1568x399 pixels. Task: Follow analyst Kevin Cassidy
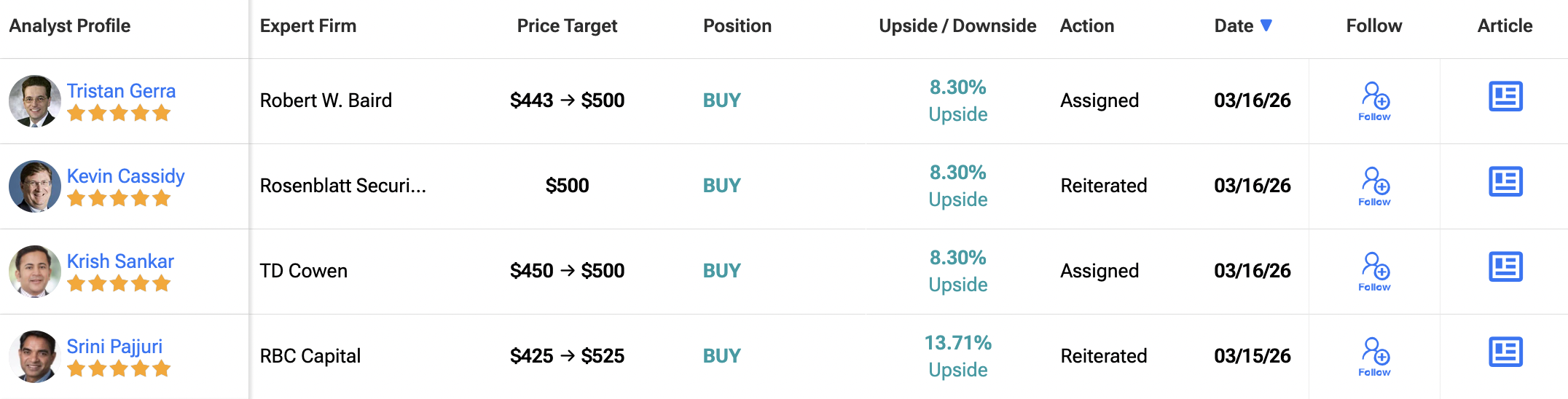click(x=1374, y=186)
